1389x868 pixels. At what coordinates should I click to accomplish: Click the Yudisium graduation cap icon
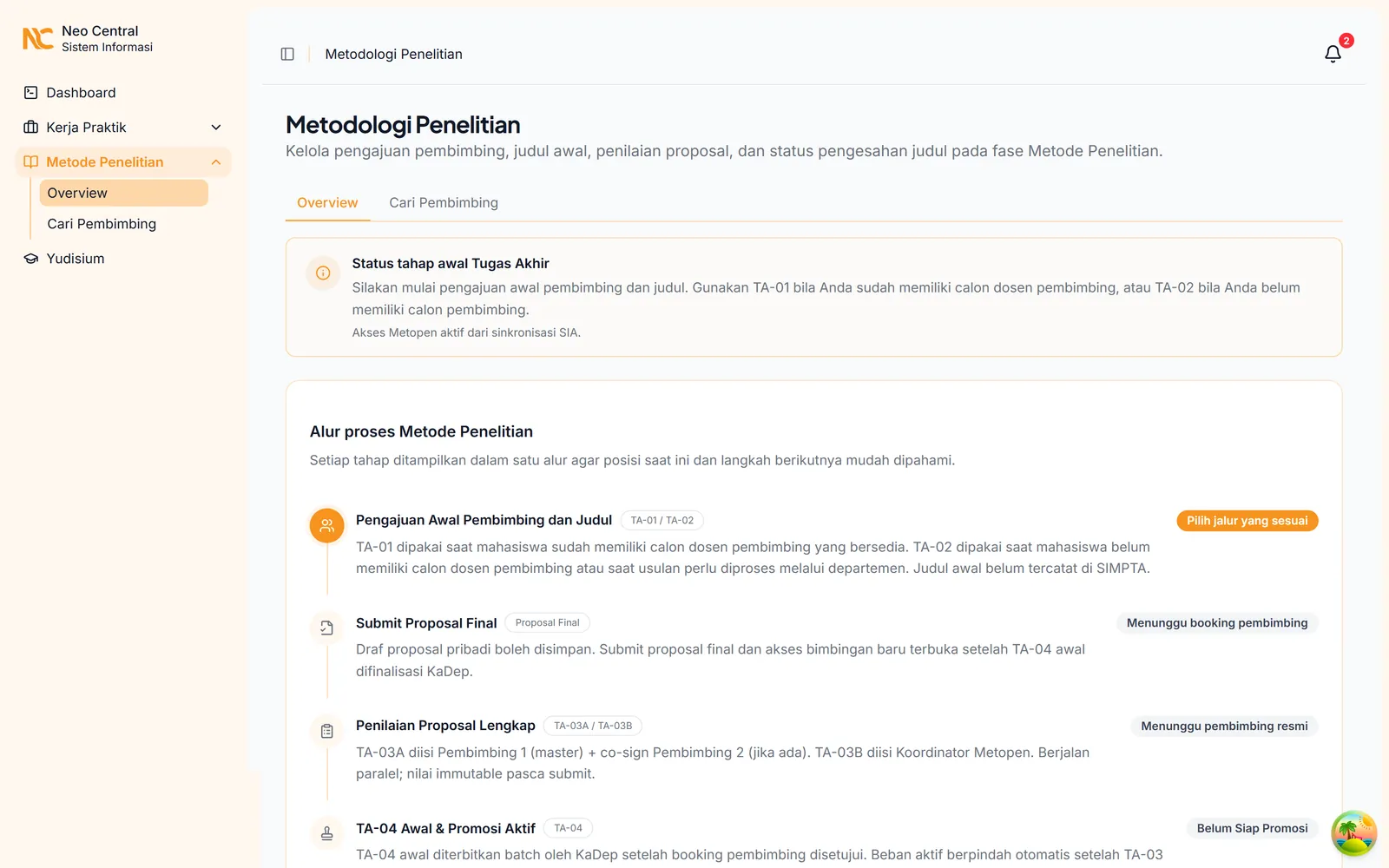click(x=30, y=259)
